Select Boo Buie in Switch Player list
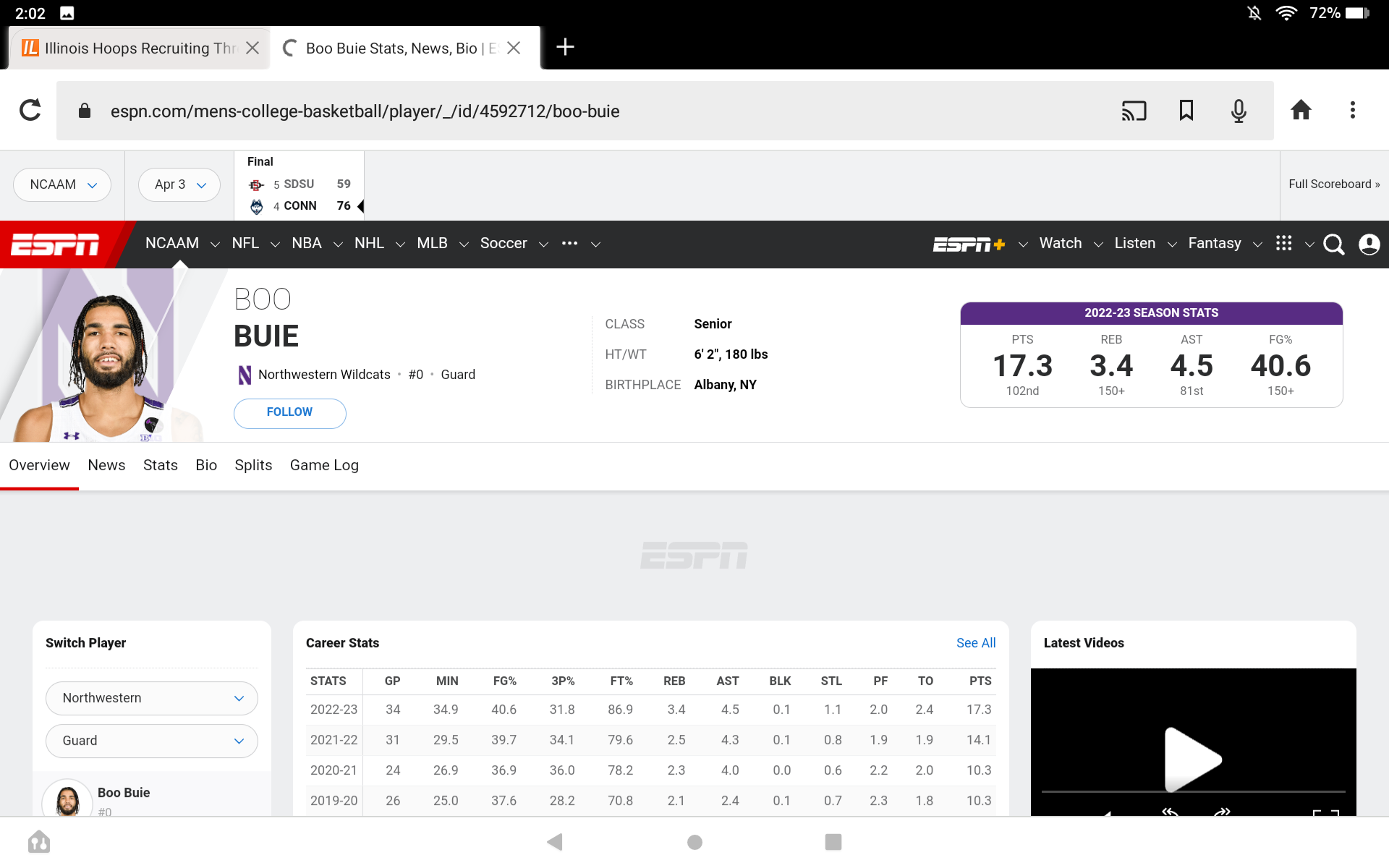This screenshot has height=868, width=1389. tap(152, 796)
